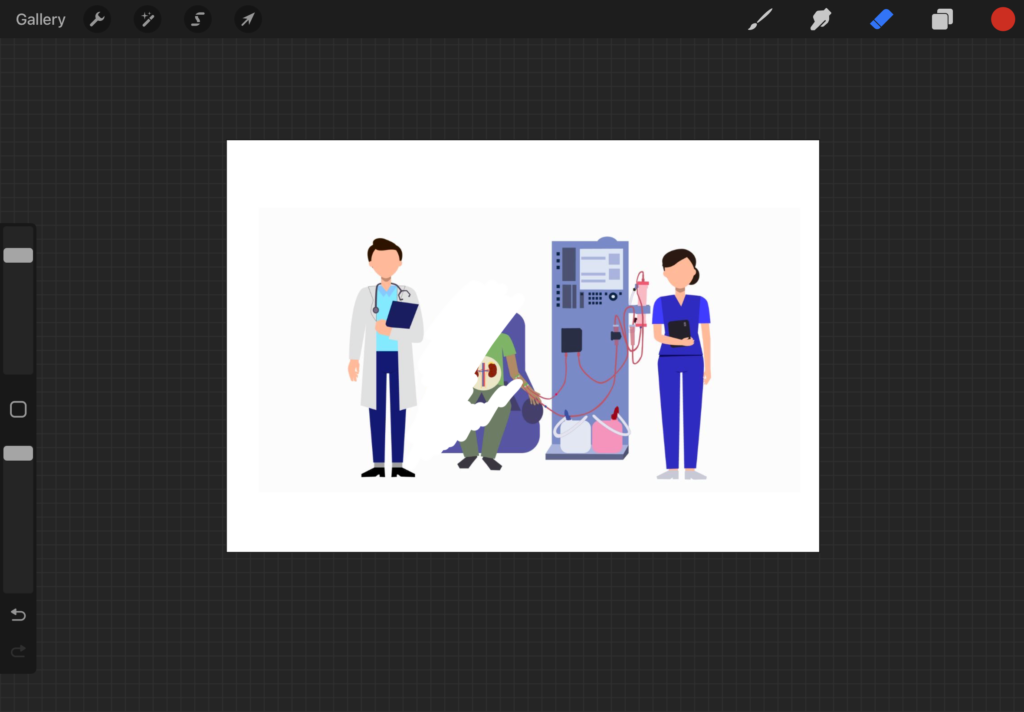Click the brush size slider handle
This screenshot has width=1024, height=712.
pos(18,255)
